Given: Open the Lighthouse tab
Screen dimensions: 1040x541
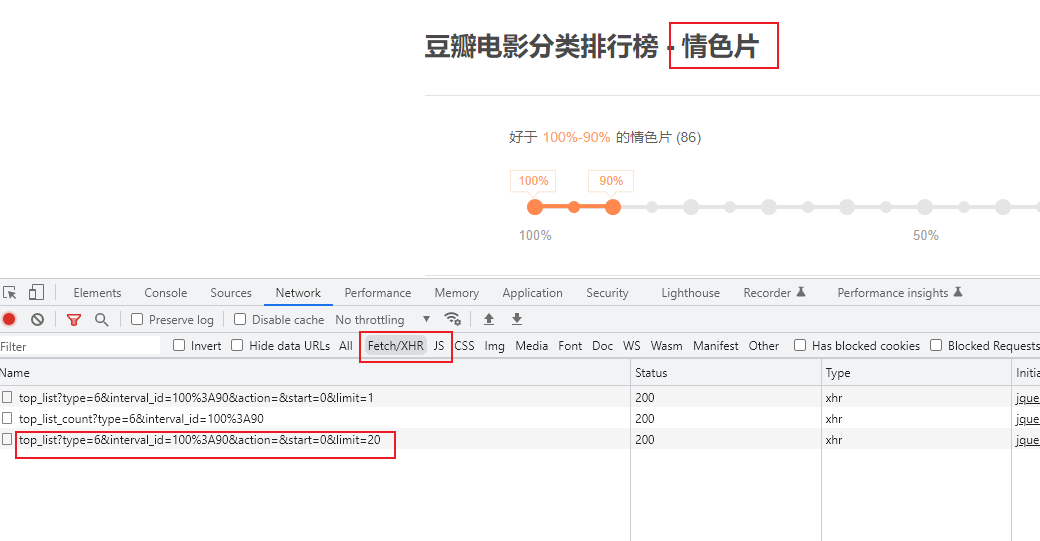Looking at the screenshot, I should (x=690, y=292).
